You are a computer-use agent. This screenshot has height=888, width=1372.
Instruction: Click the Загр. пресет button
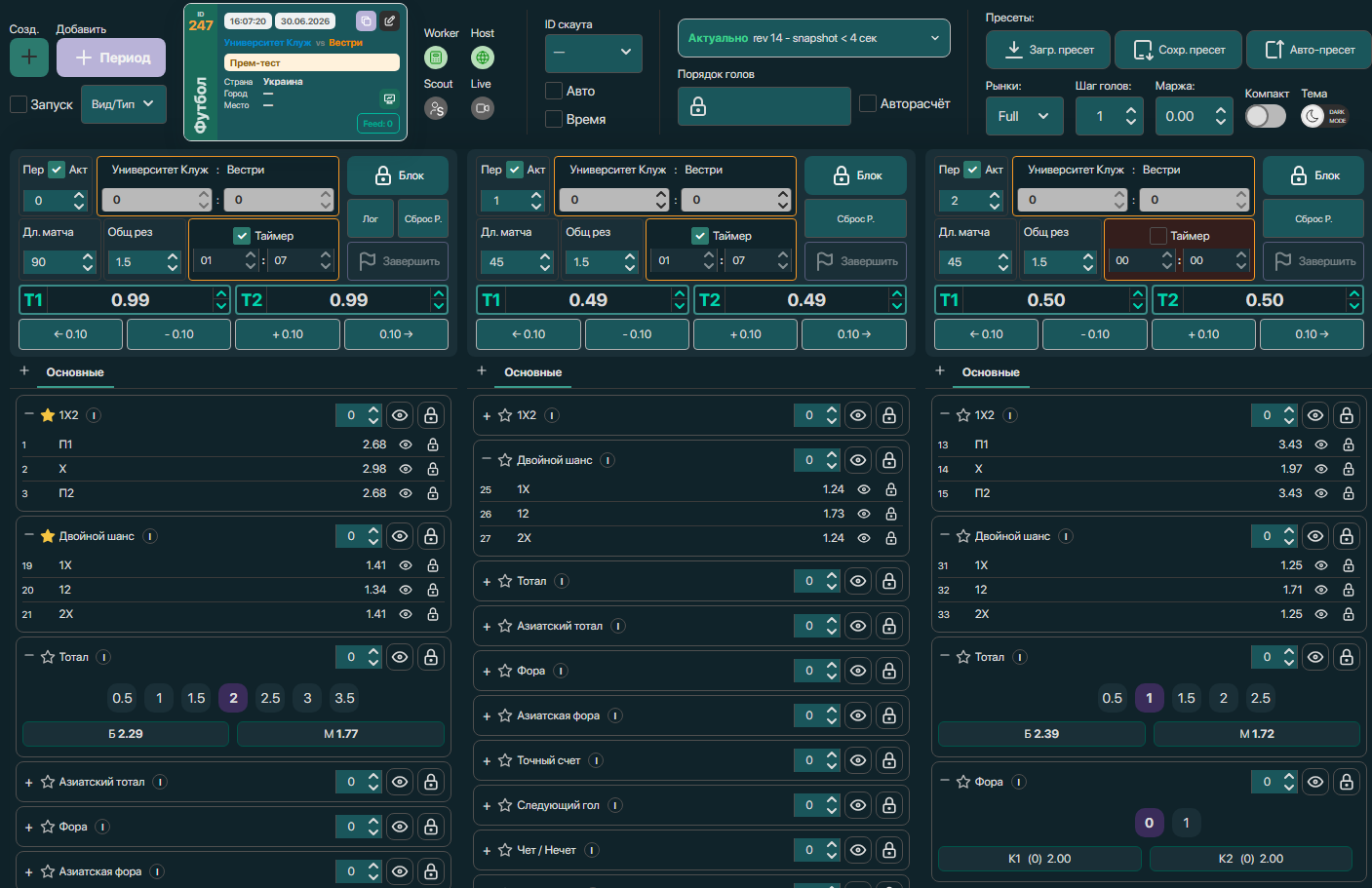coord(1048,50)
